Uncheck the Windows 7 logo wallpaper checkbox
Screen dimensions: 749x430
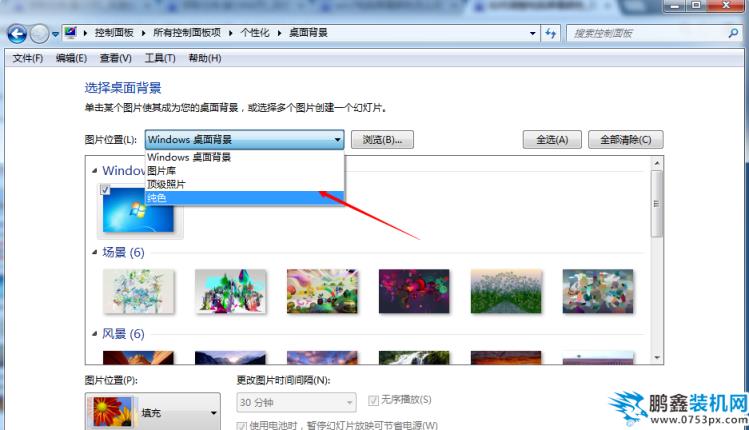106,190
